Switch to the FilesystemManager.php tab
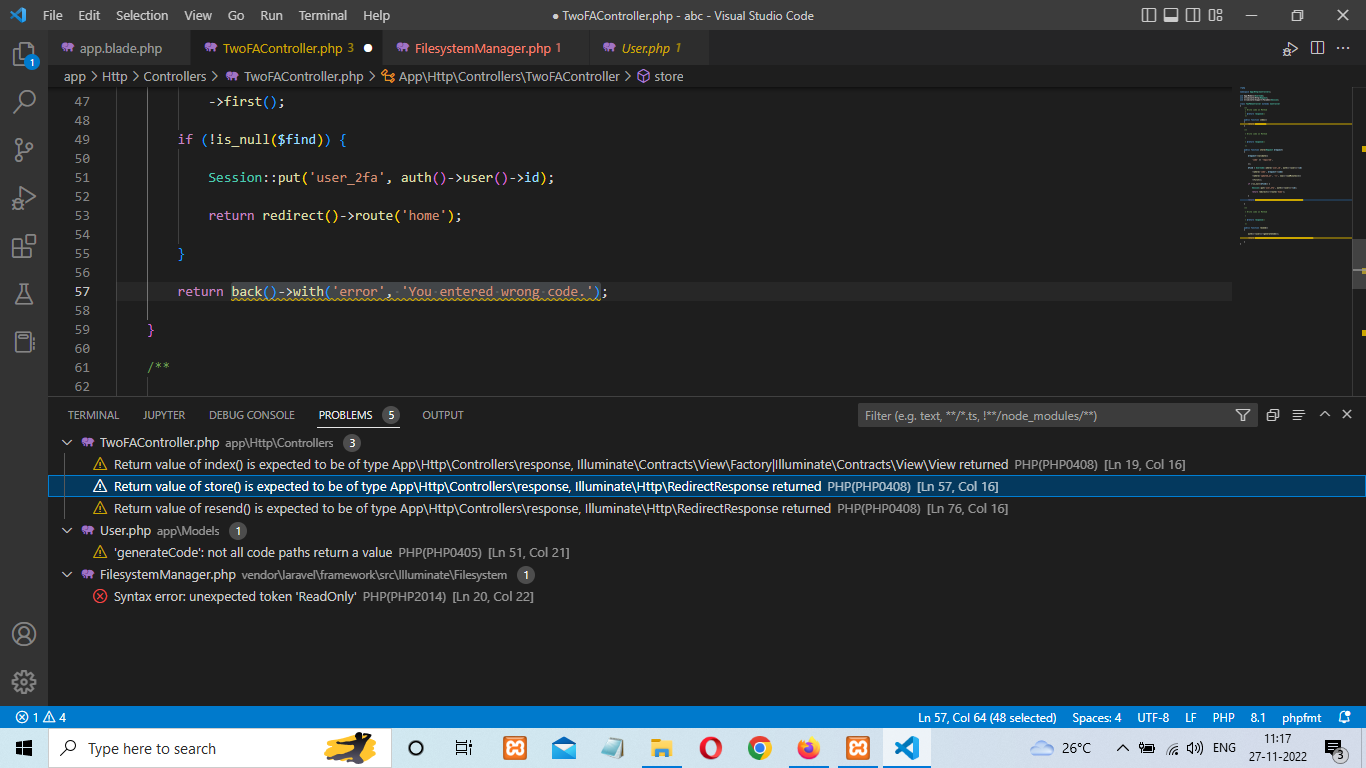Viewport: 1366px width, 768px height. (487, 48)
